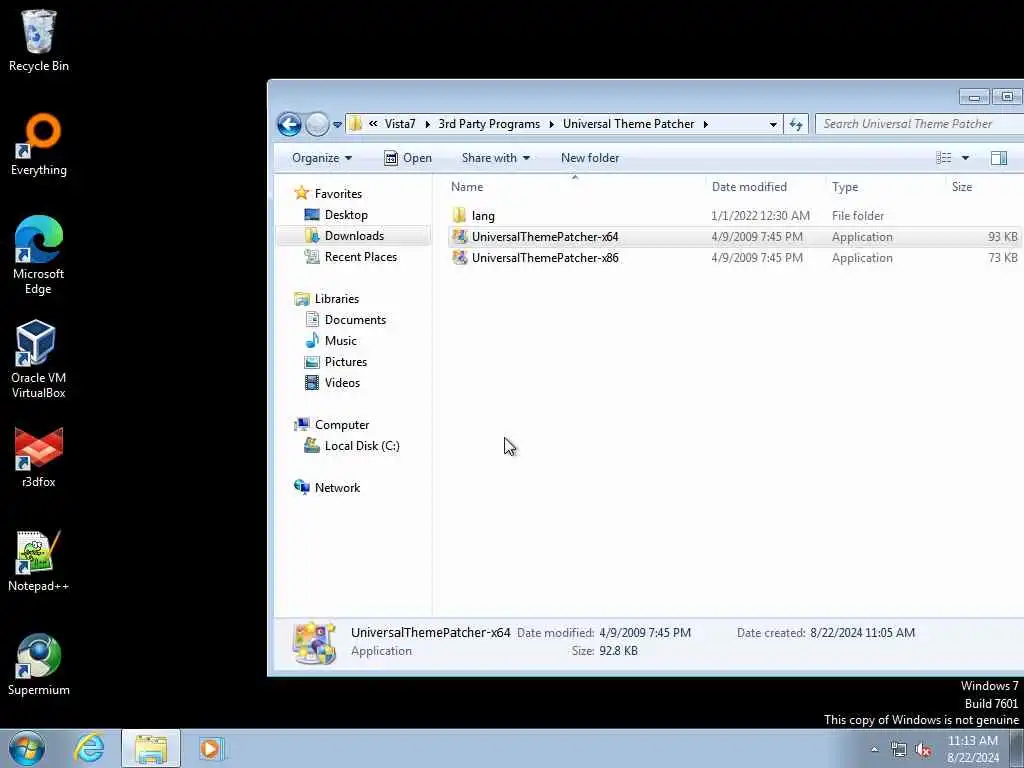Open the r3dfox desktop shortcut
The width and height of the screenshot is (1024, 768).
pyautogui.click(x=39, y=456)
